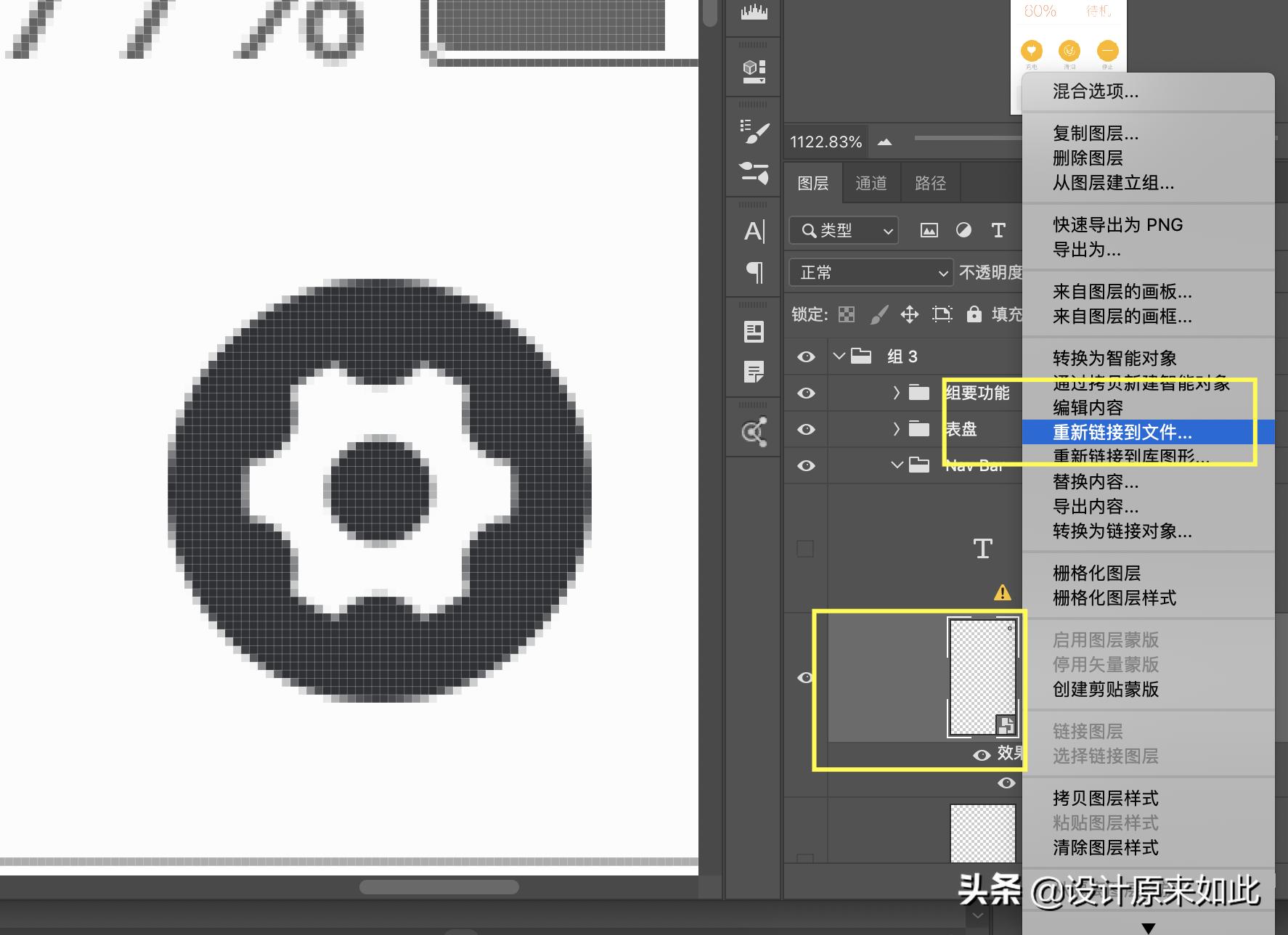Select the smart object layer thumbnail
The height and width of the screenshot is (935, 1288).
983,677
